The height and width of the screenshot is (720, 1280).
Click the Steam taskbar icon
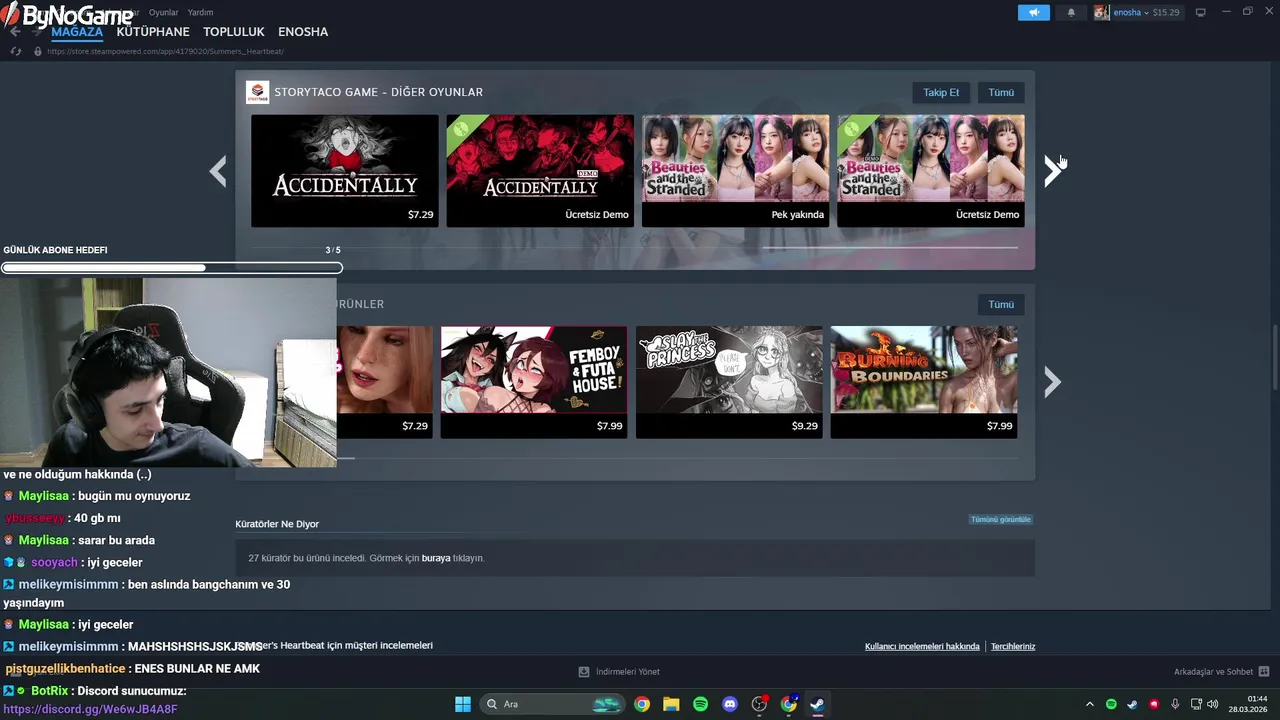818,704
